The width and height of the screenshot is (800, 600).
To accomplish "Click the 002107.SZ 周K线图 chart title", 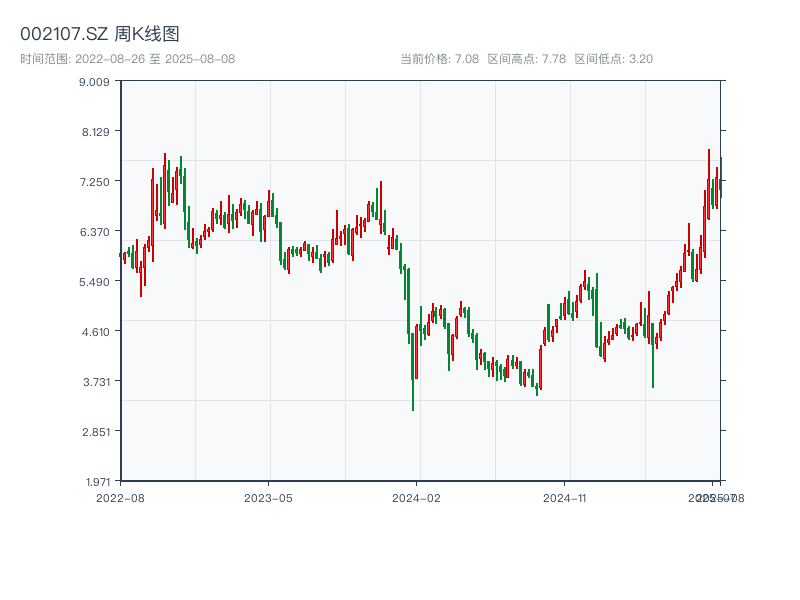I will (x=100, y=34).
